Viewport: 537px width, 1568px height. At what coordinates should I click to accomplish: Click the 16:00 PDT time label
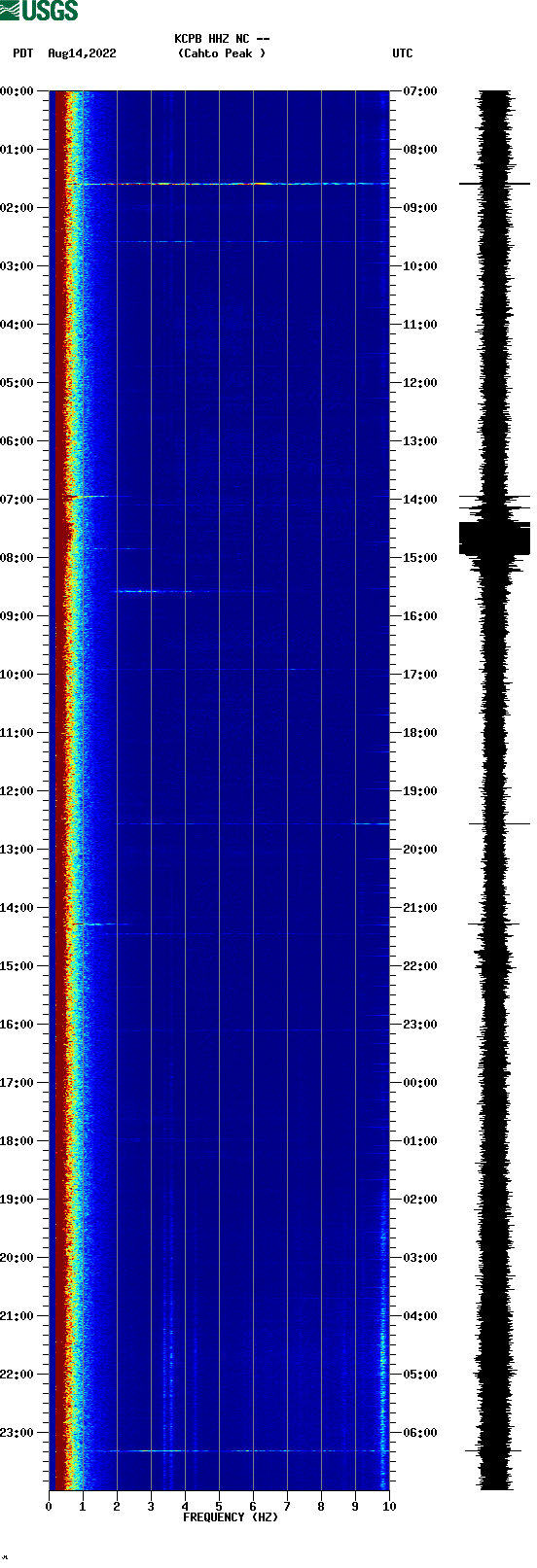[18, 1025]
